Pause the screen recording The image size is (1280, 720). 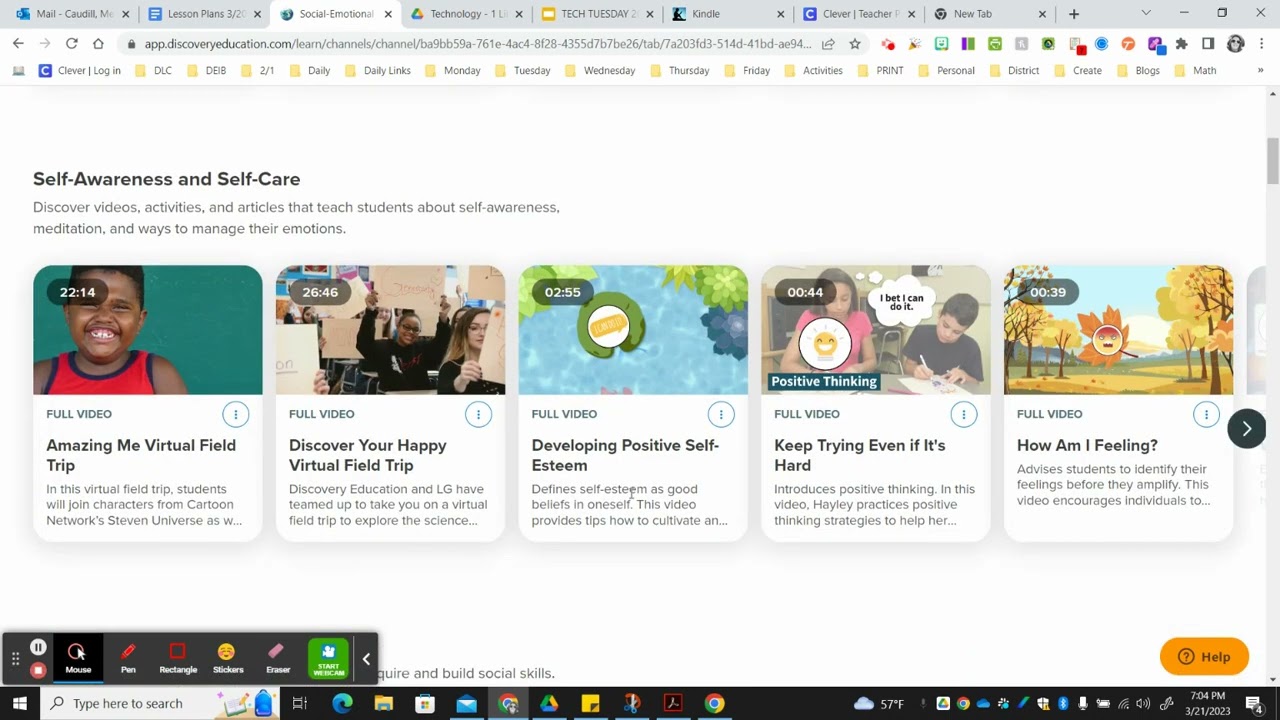point(38,647)
